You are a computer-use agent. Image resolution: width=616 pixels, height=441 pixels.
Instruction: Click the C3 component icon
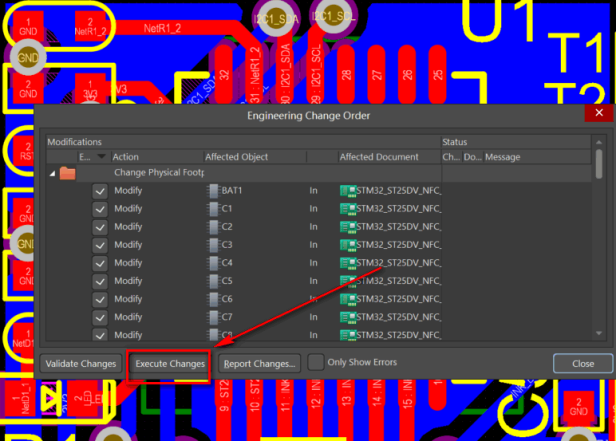(213, 245)
